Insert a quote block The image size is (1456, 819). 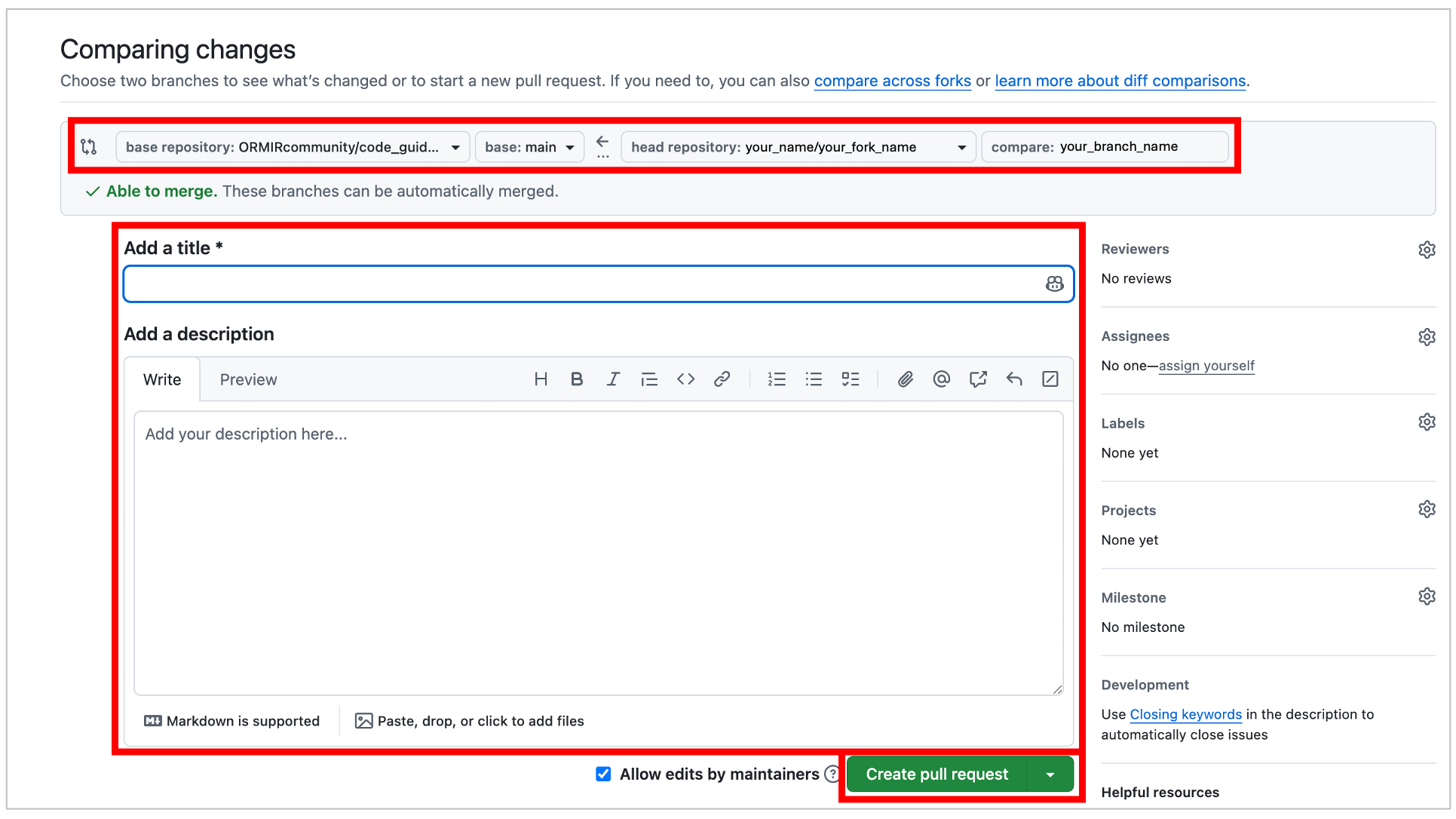(649, 379)
